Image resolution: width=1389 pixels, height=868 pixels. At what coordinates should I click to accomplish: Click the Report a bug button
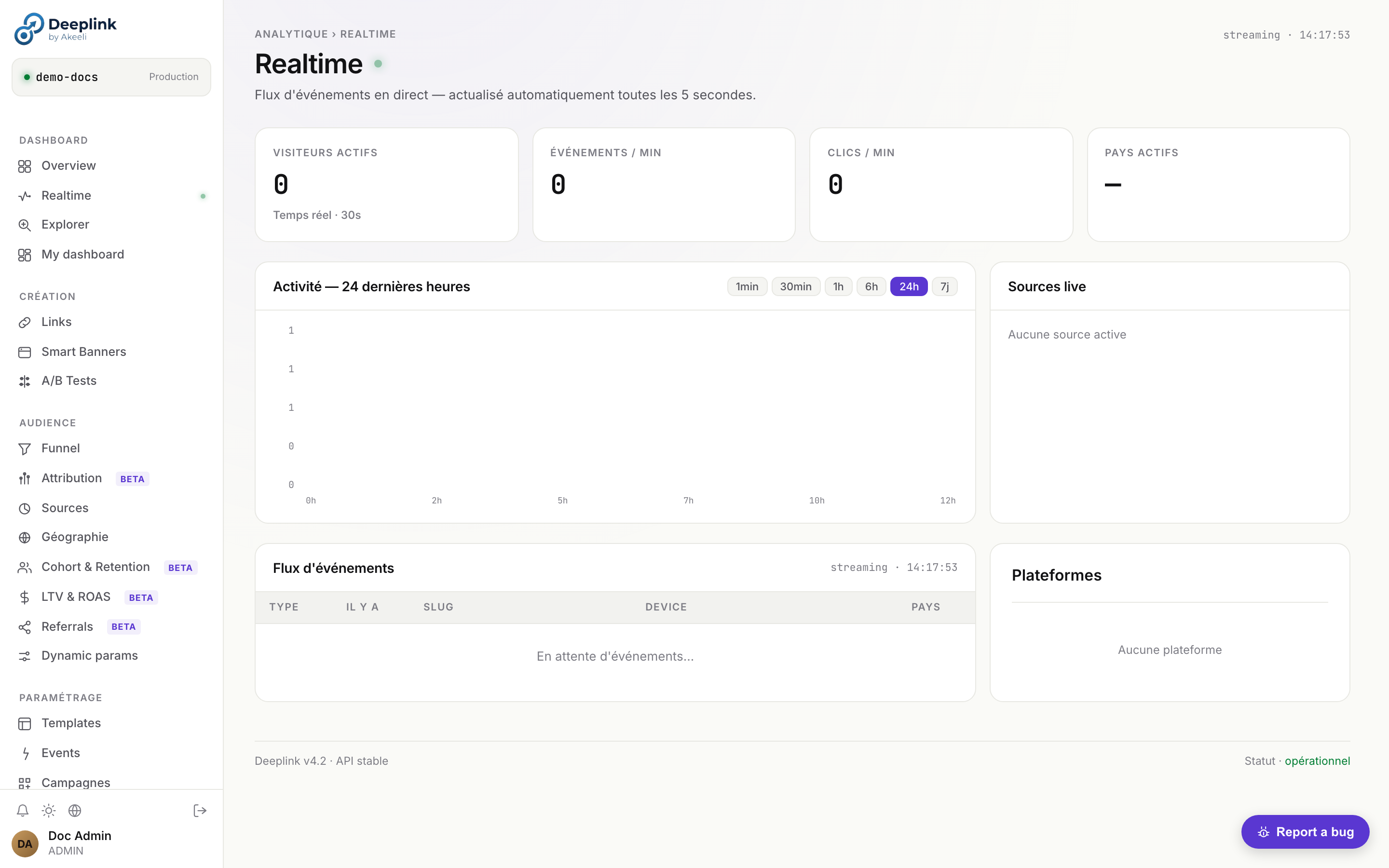click(x=1305, y=832)
